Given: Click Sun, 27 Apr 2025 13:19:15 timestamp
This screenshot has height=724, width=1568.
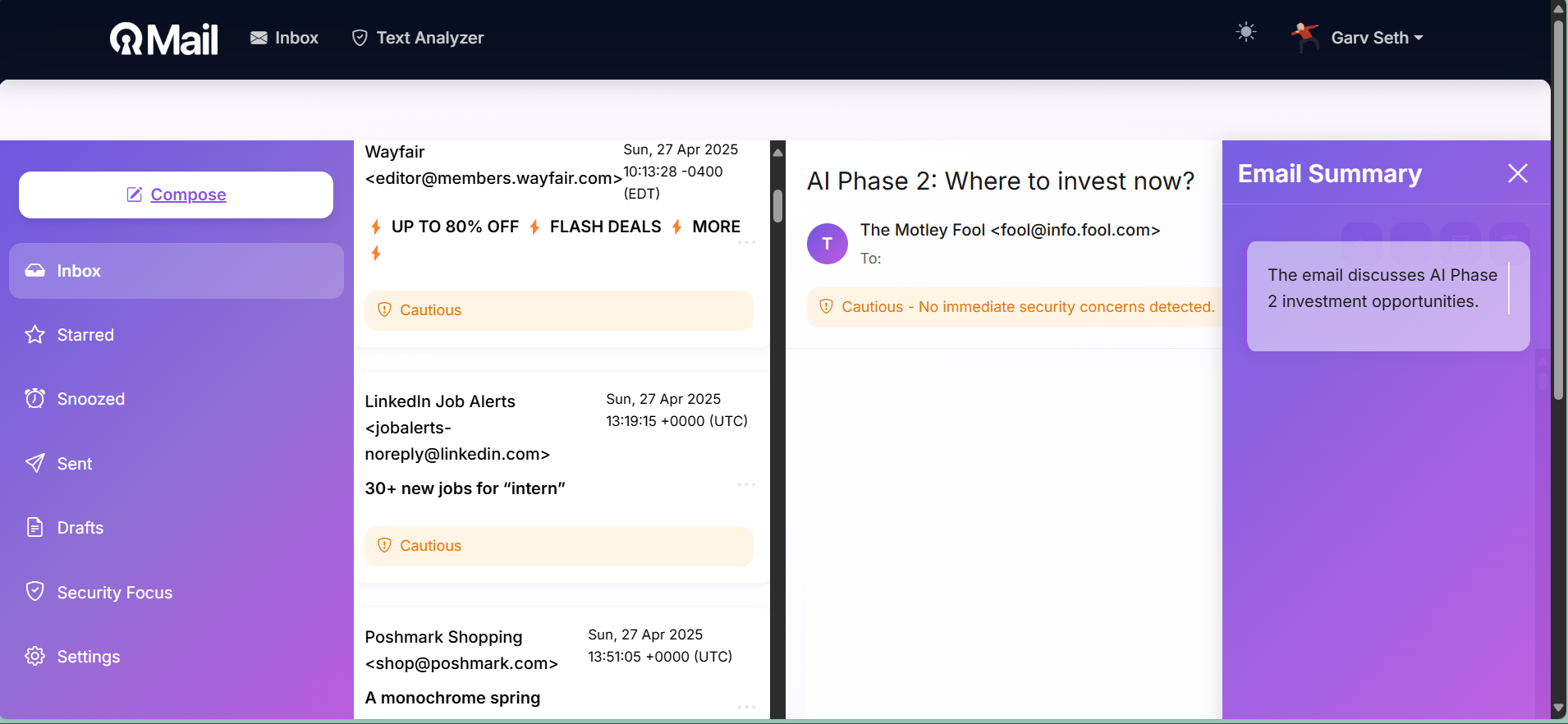Looking at the screenshot, I should (676, 410).
